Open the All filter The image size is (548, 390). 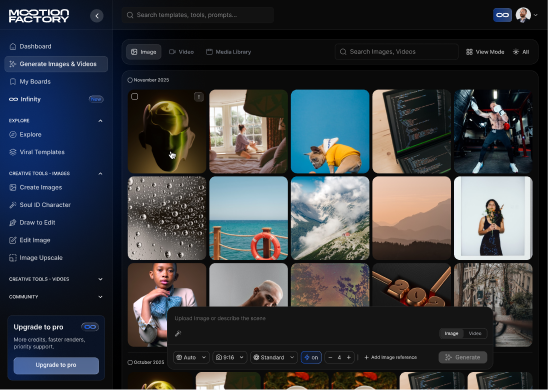(521, 52)
